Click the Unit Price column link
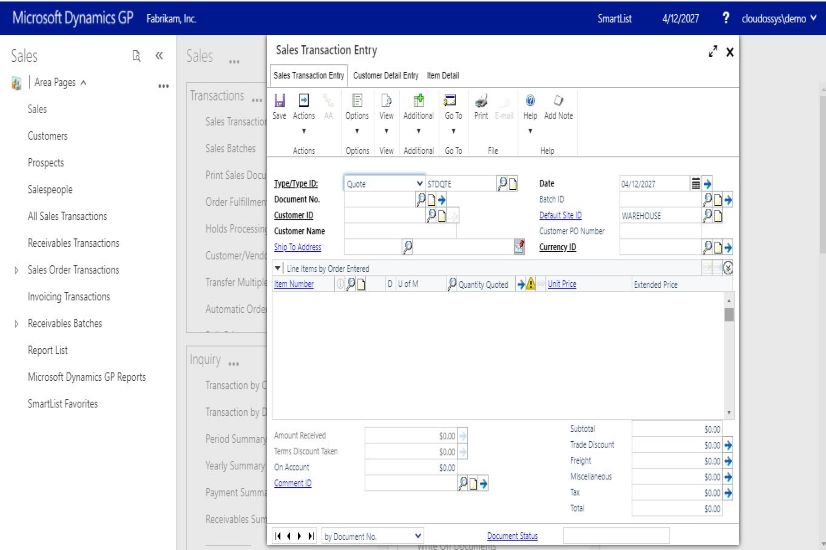The width and height of the screenshot is (826, 550). click(562, 284)
